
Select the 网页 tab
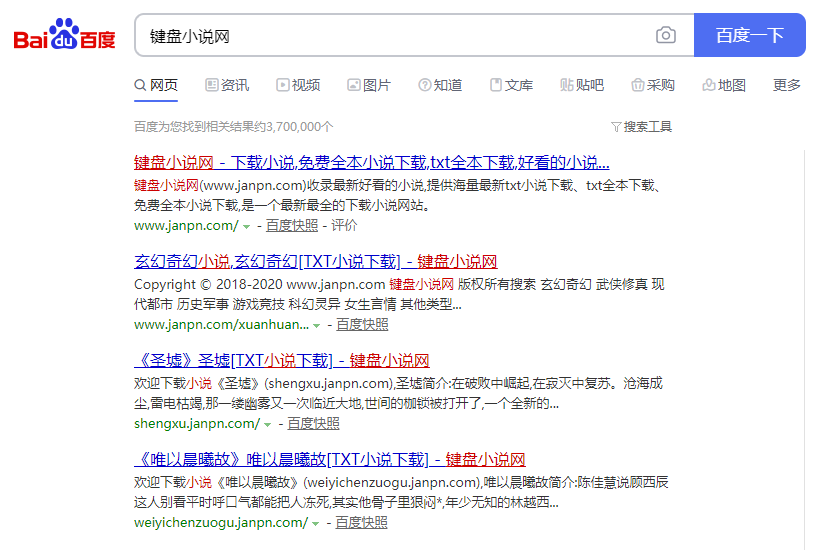(x=156, y=85)
